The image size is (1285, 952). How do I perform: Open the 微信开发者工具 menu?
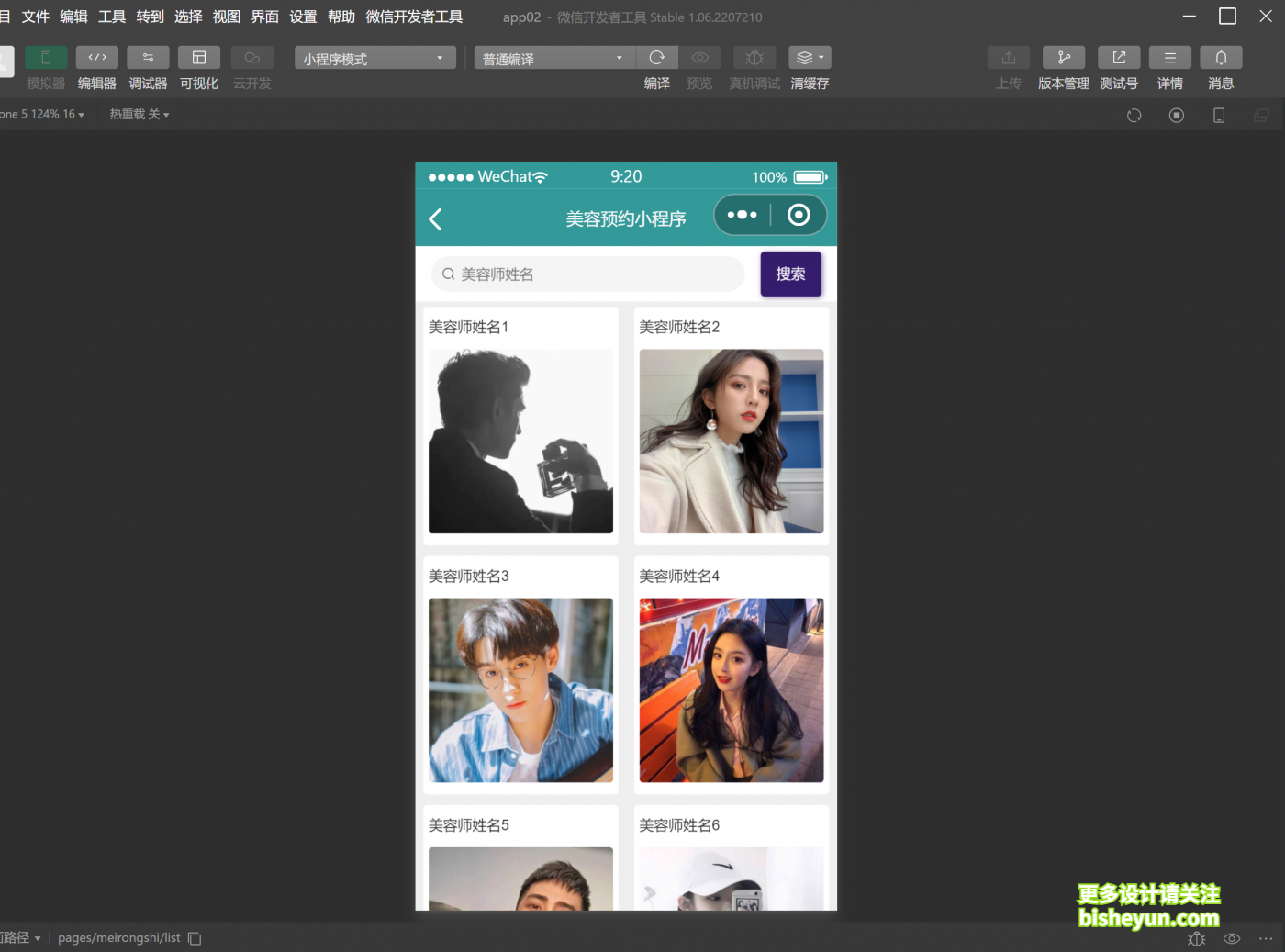tap(414, 17)
